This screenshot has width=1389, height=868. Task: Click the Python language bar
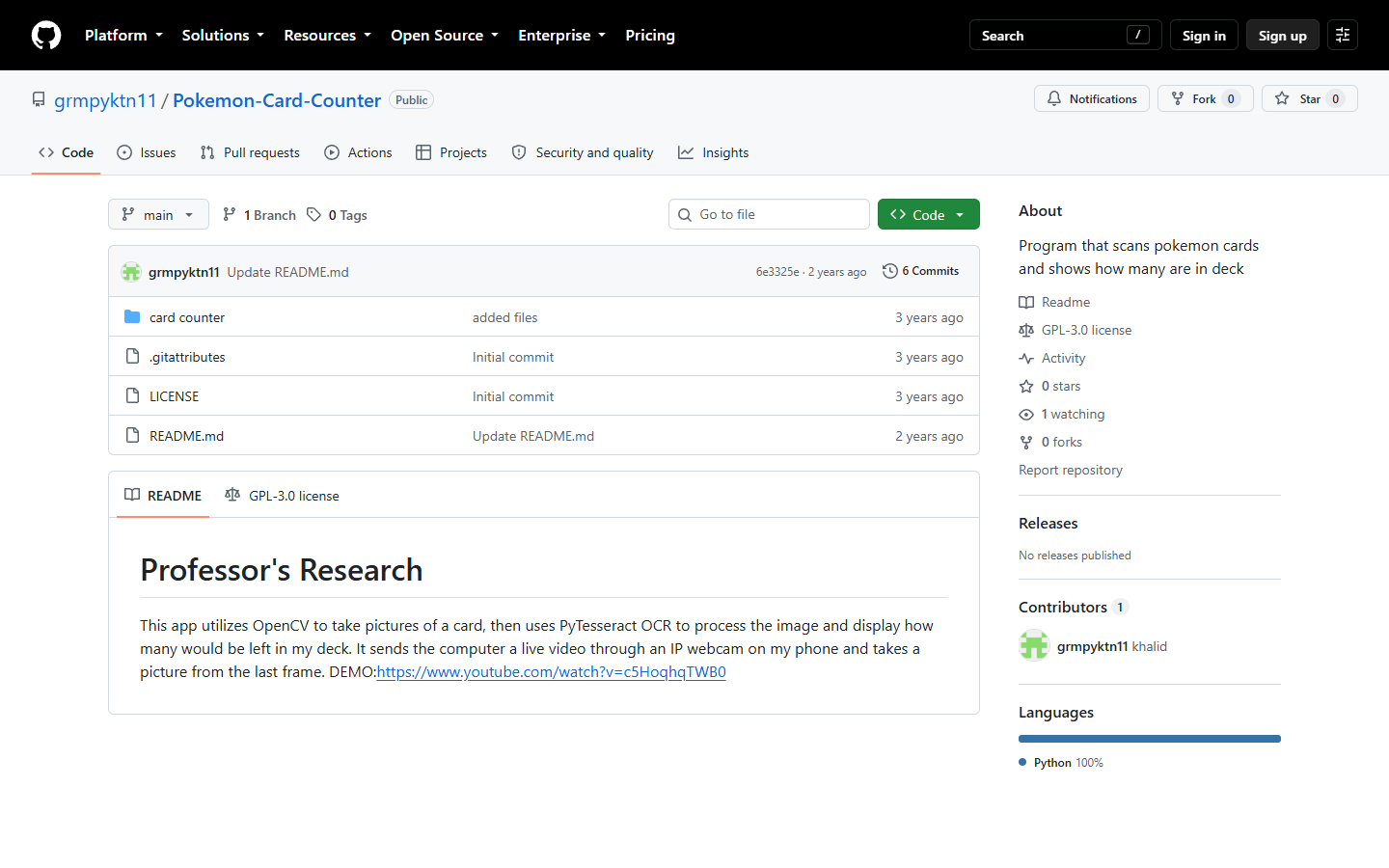[x=1150, y=739]
